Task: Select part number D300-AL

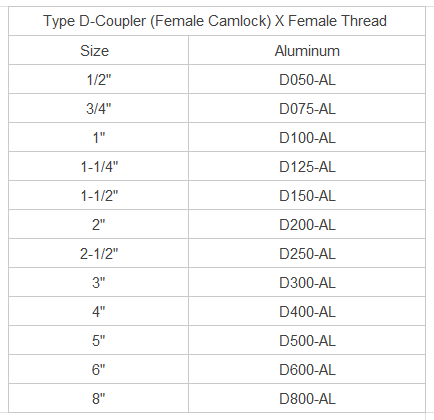Action: (307, 283)
